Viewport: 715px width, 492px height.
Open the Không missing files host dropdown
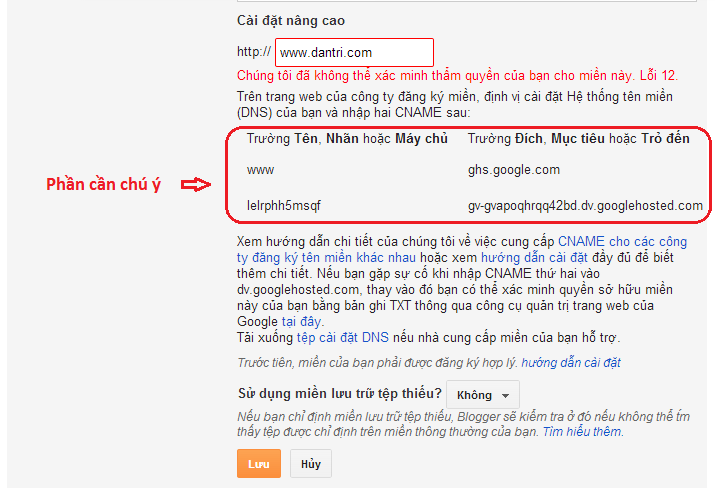tap(483, 395)
